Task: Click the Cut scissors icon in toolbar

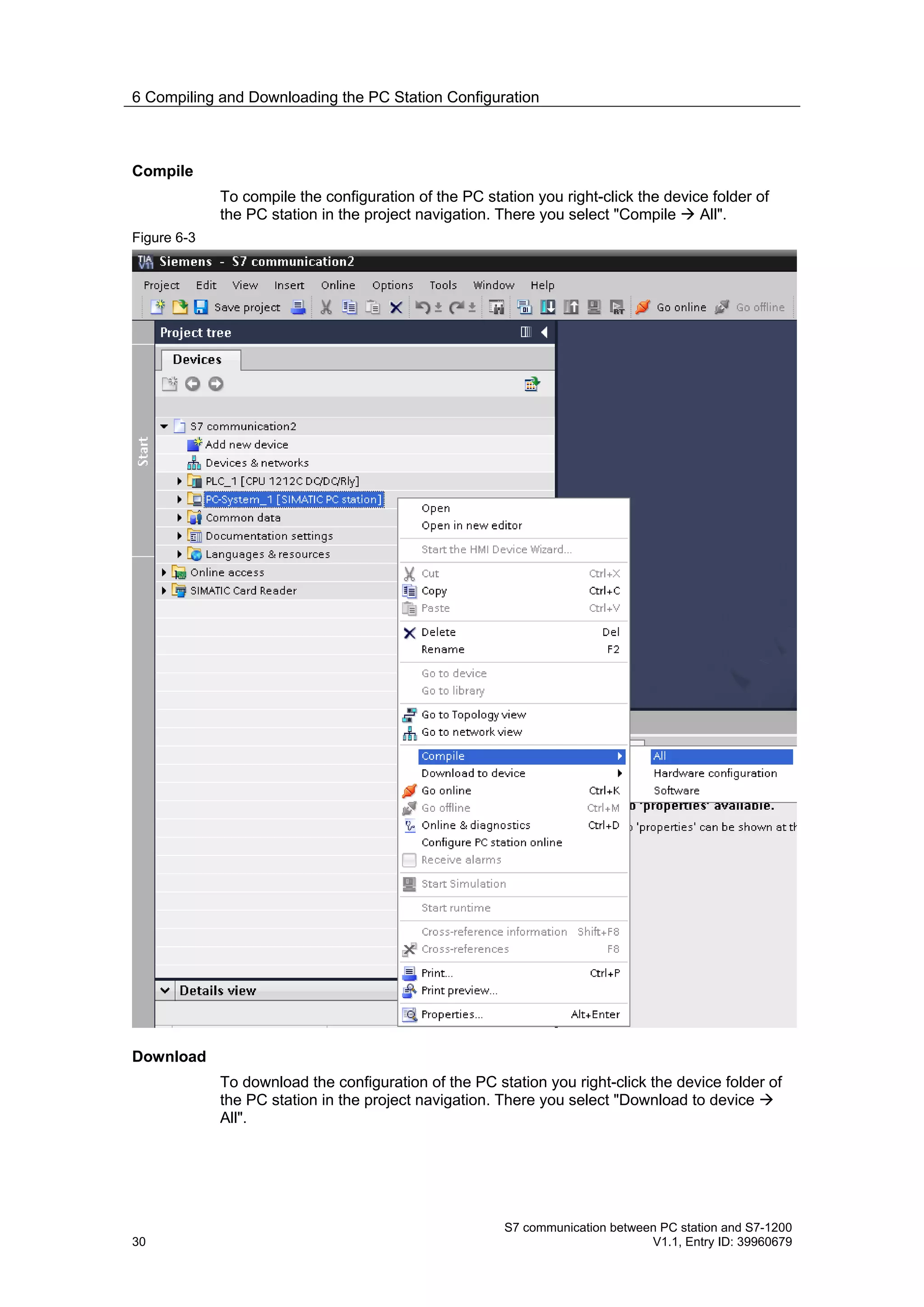Action: [x=326, y=307]
